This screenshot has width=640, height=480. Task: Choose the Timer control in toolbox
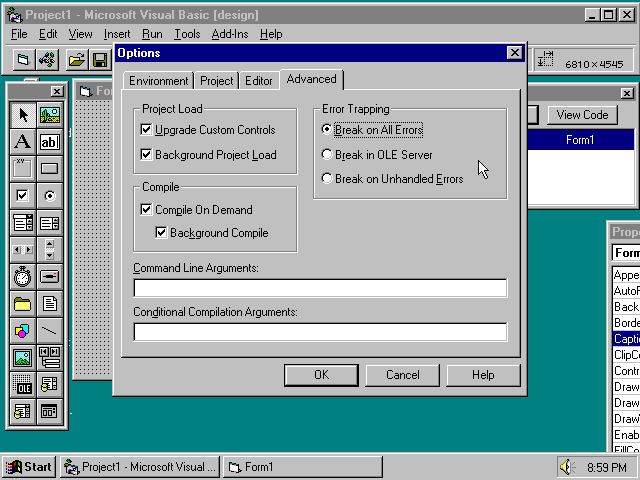tap(22, 277)
